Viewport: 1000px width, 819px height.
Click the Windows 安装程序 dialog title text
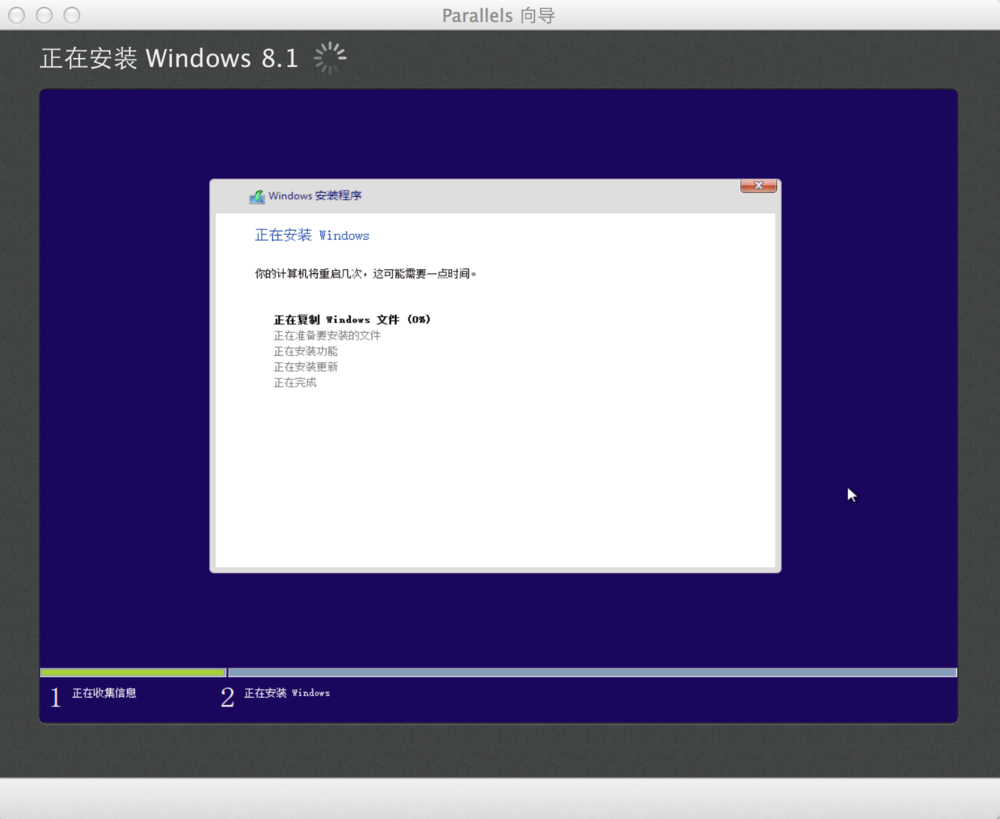315,196
